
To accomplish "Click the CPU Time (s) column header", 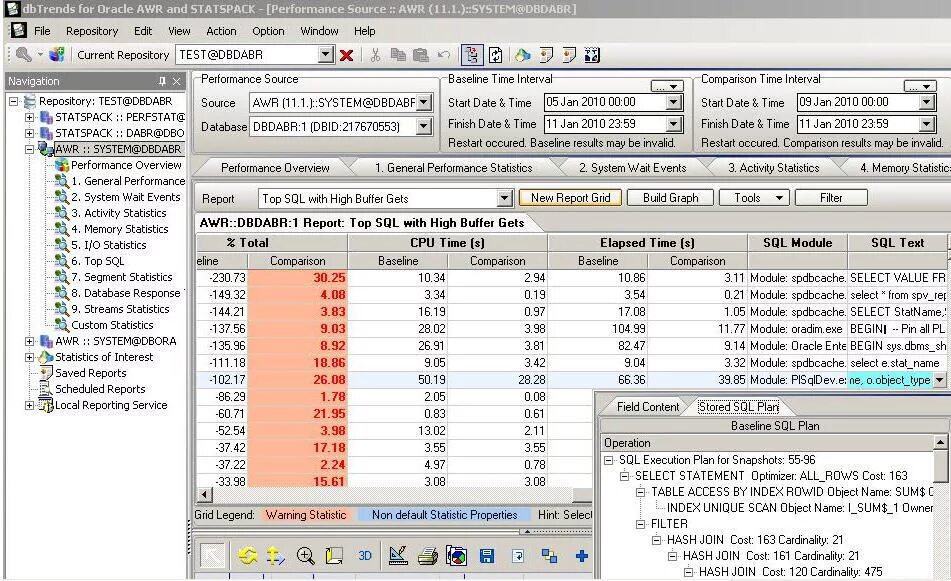I will tap(448, 243).
